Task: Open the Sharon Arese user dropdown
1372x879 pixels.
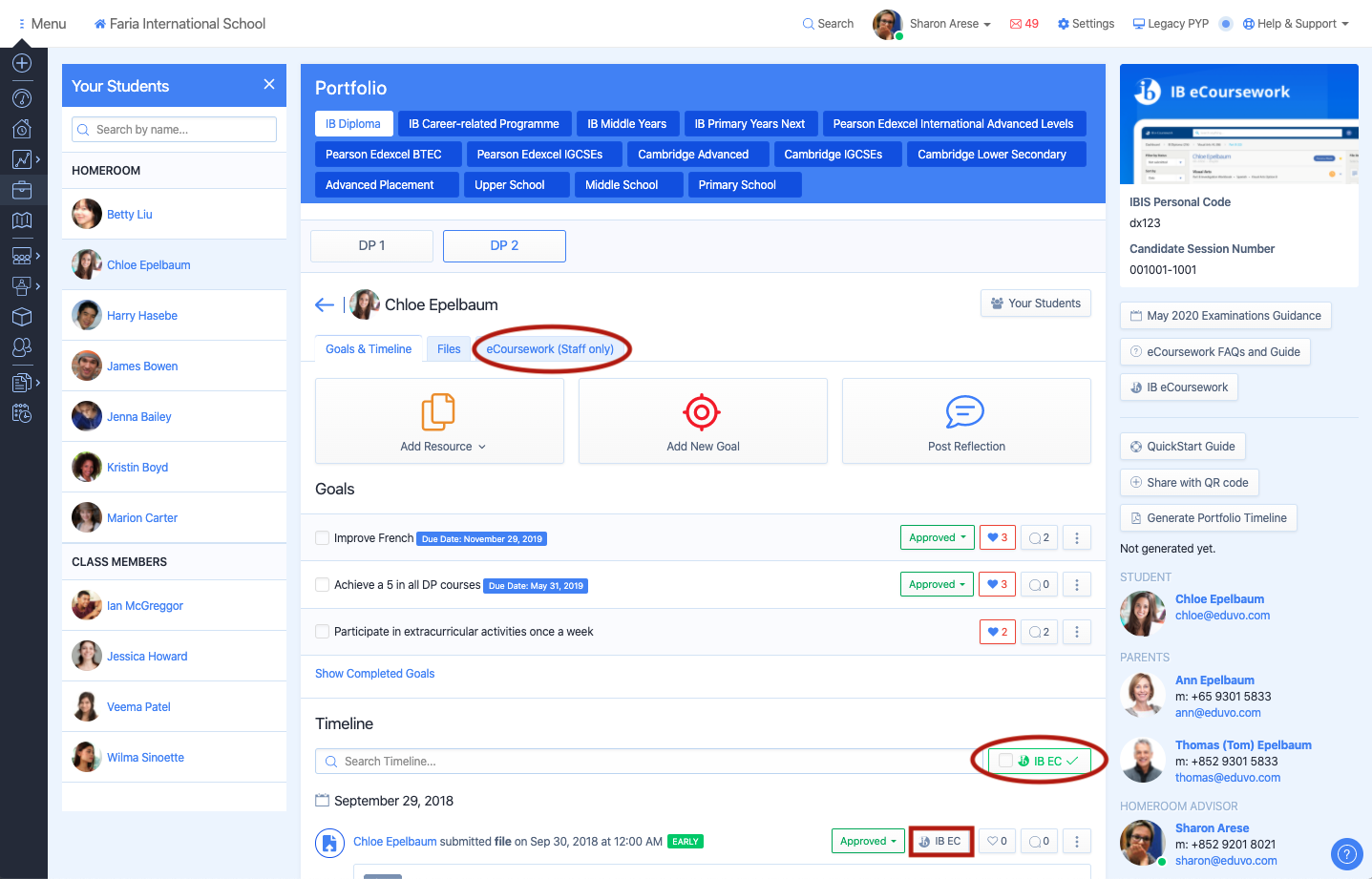Action: point(949,24)
